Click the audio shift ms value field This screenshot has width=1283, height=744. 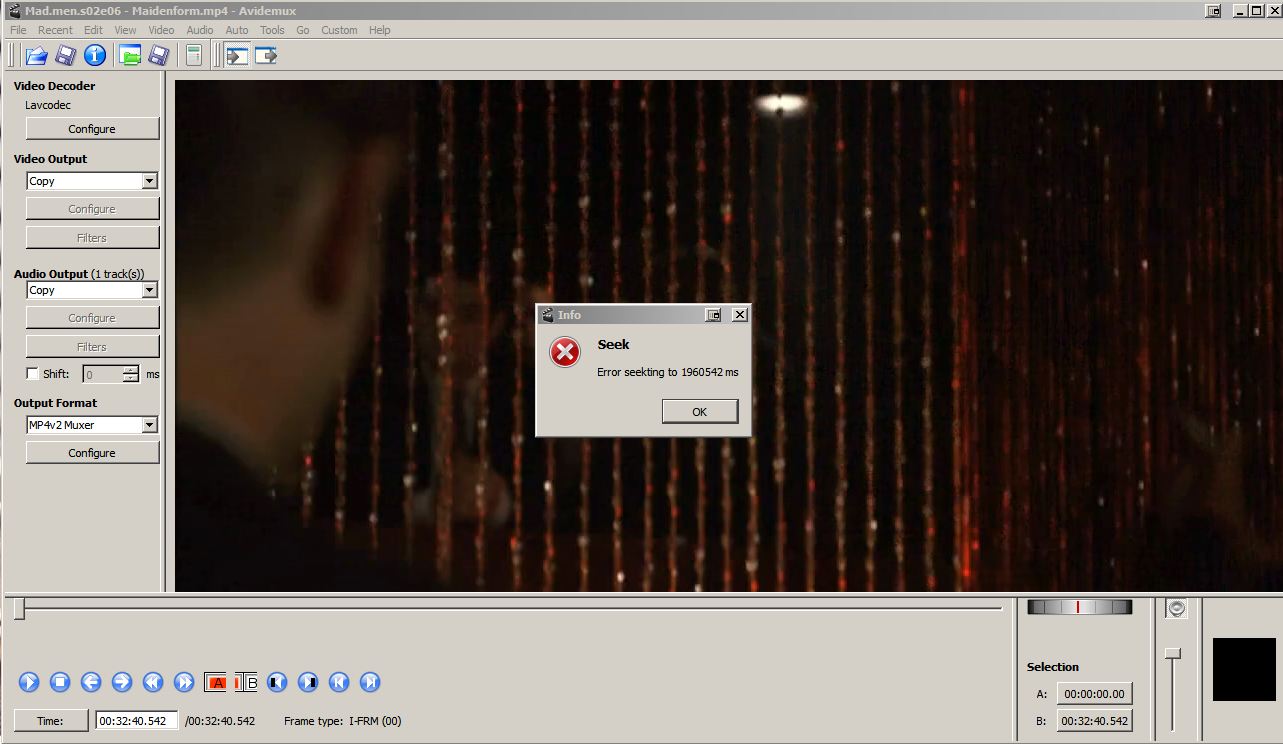click(102, 374)
